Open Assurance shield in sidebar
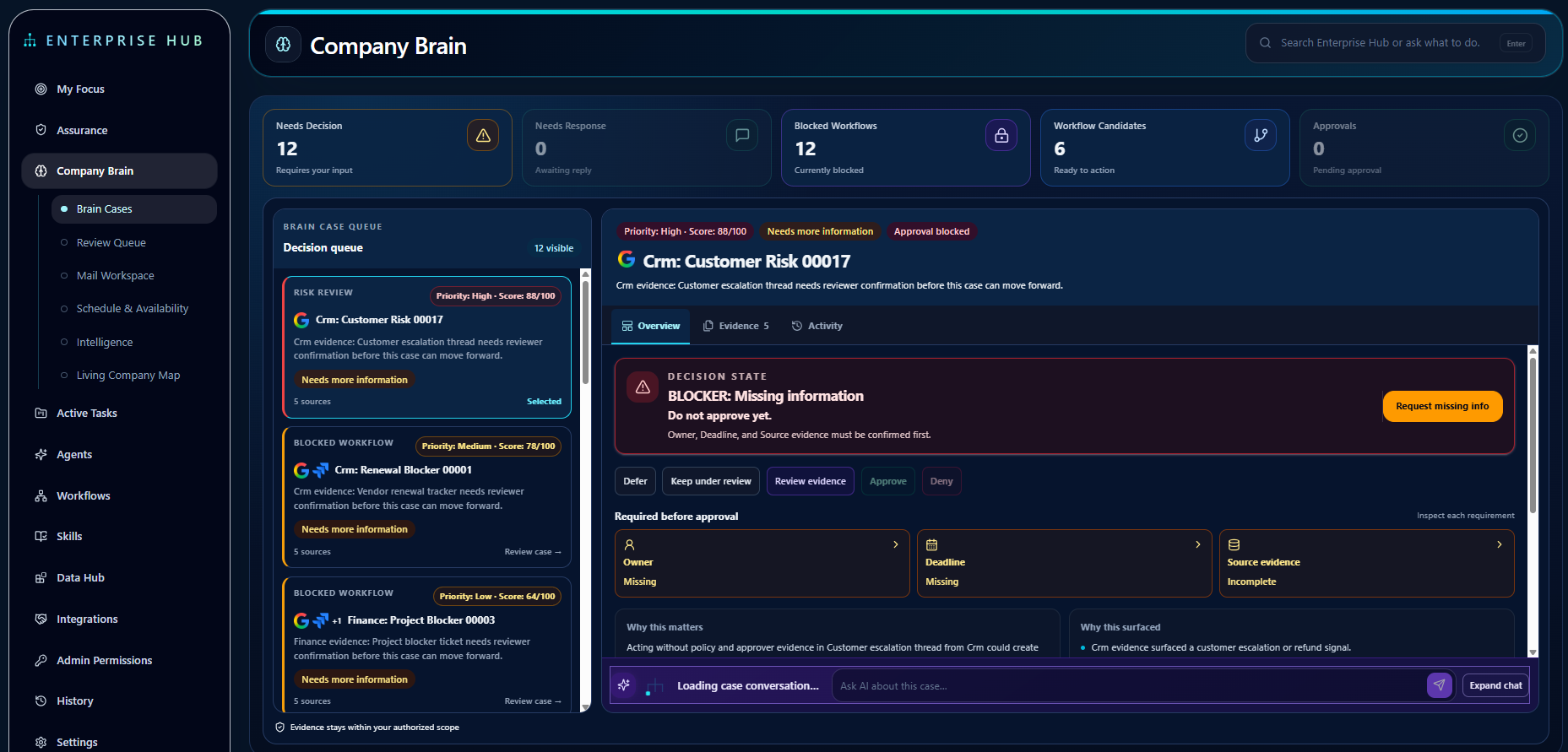Screen dimensions: 1568x752 coord(119,130)
